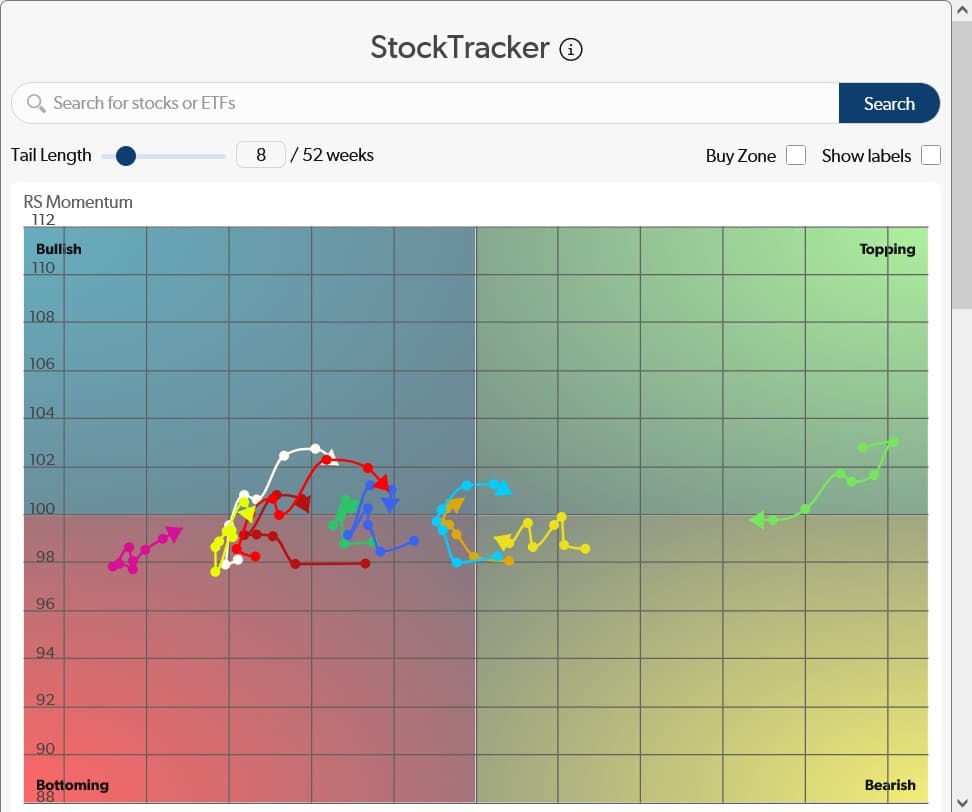The height and width of the screenshot is (812, 972).
Task: Select the orange arrowhead near the center line
Action: coord(455,506)
